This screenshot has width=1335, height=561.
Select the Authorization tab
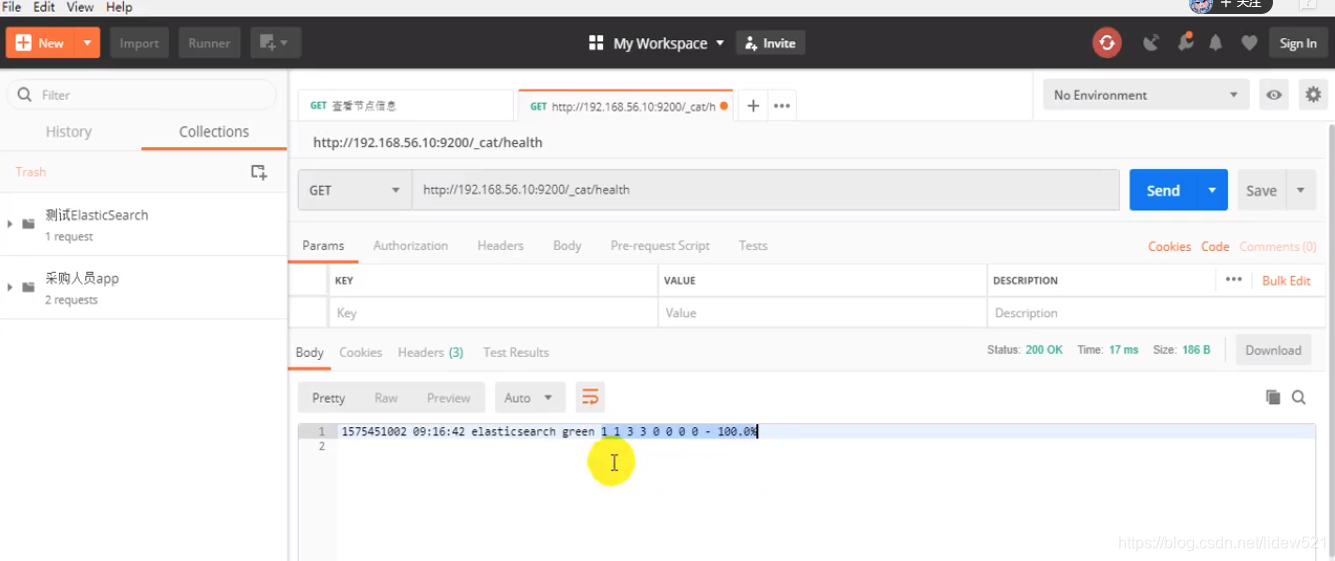click(x=410, y=245)
